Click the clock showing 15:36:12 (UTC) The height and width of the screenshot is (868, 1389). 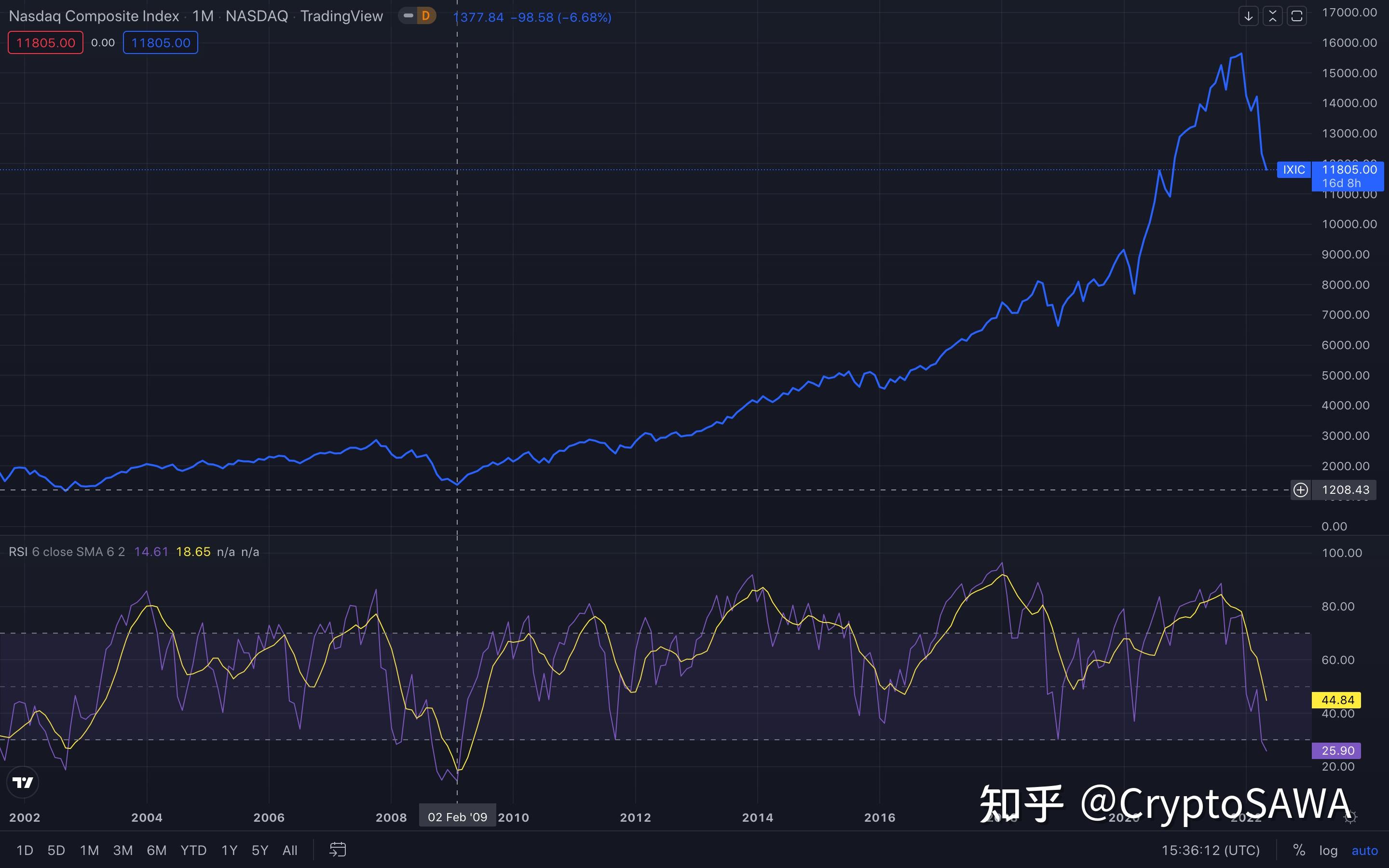(1211, 850)
